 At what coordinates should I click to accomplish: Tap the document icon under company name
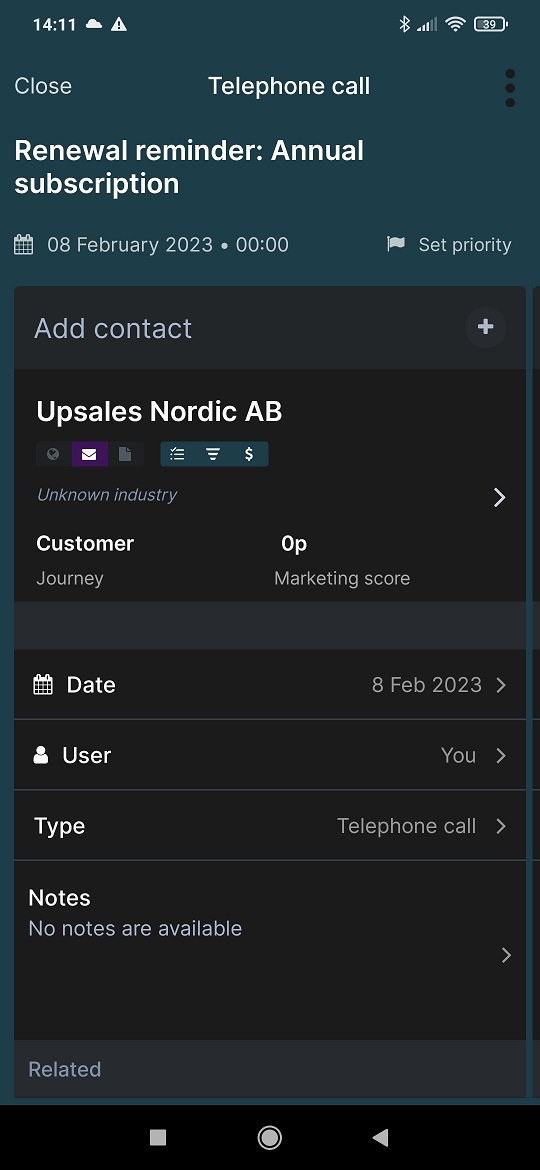click(x=125, y=454)
